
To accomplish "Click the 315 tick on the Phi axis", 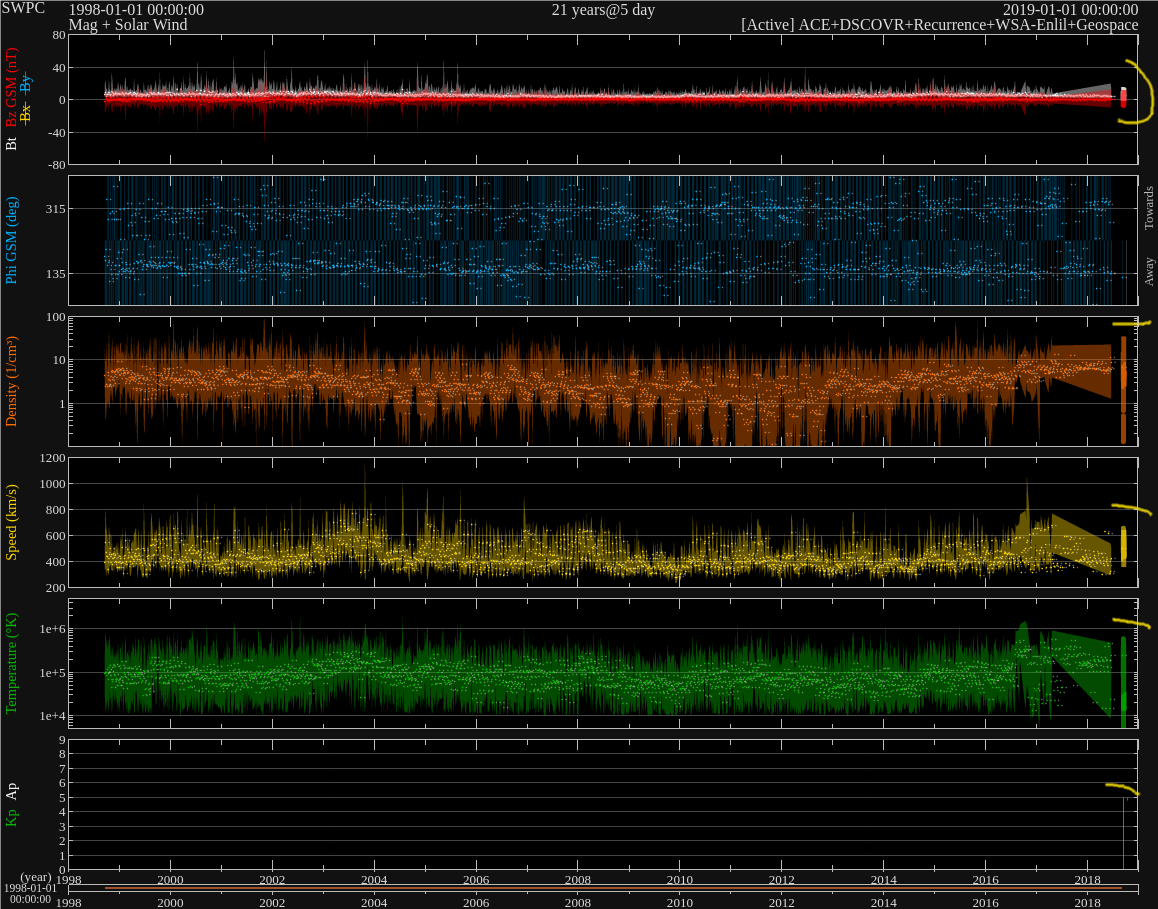I will (56, 209).
